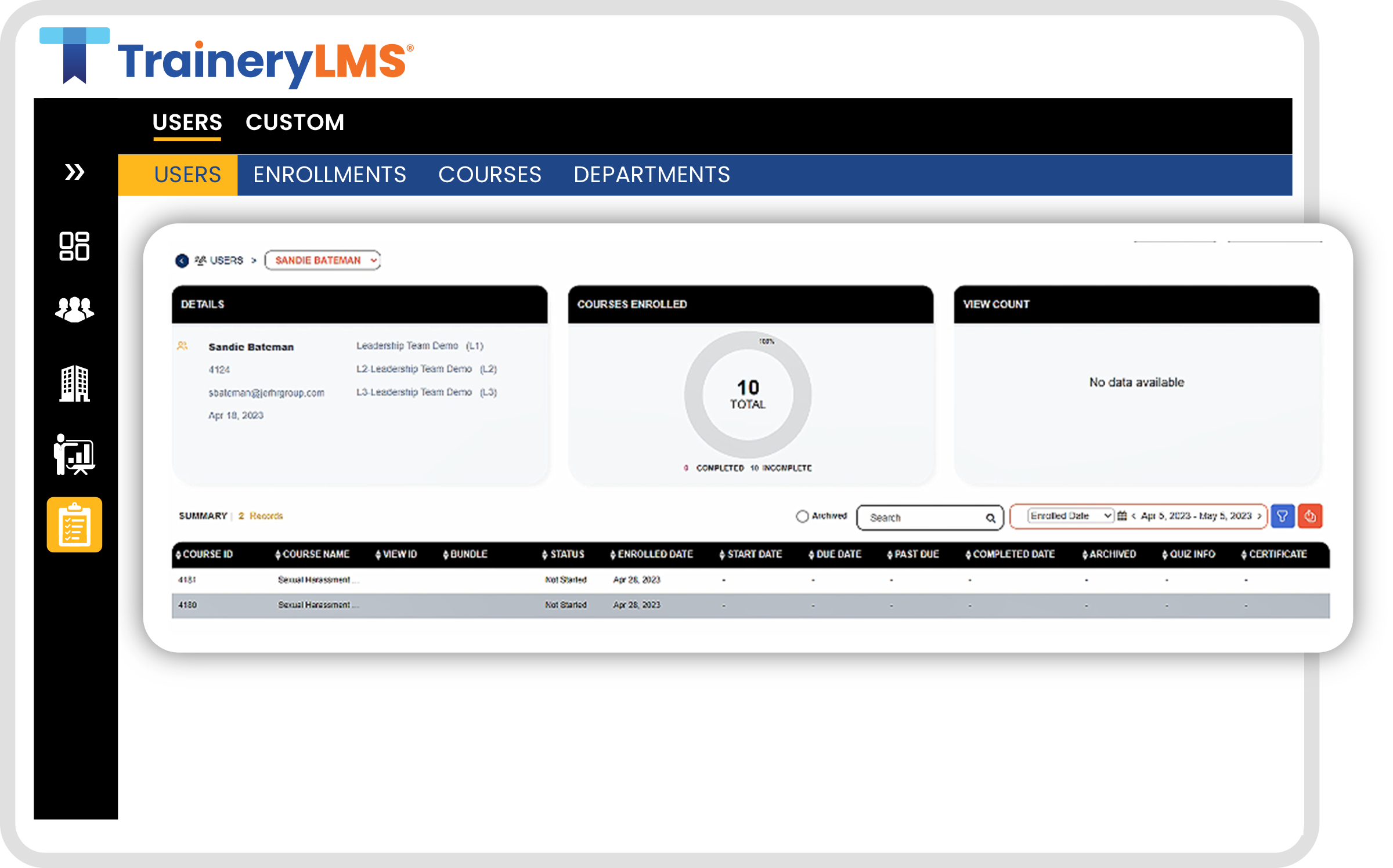Click Leadership Team Demo (L1) entry
The image size is (1393, 868).
(420, 346)
